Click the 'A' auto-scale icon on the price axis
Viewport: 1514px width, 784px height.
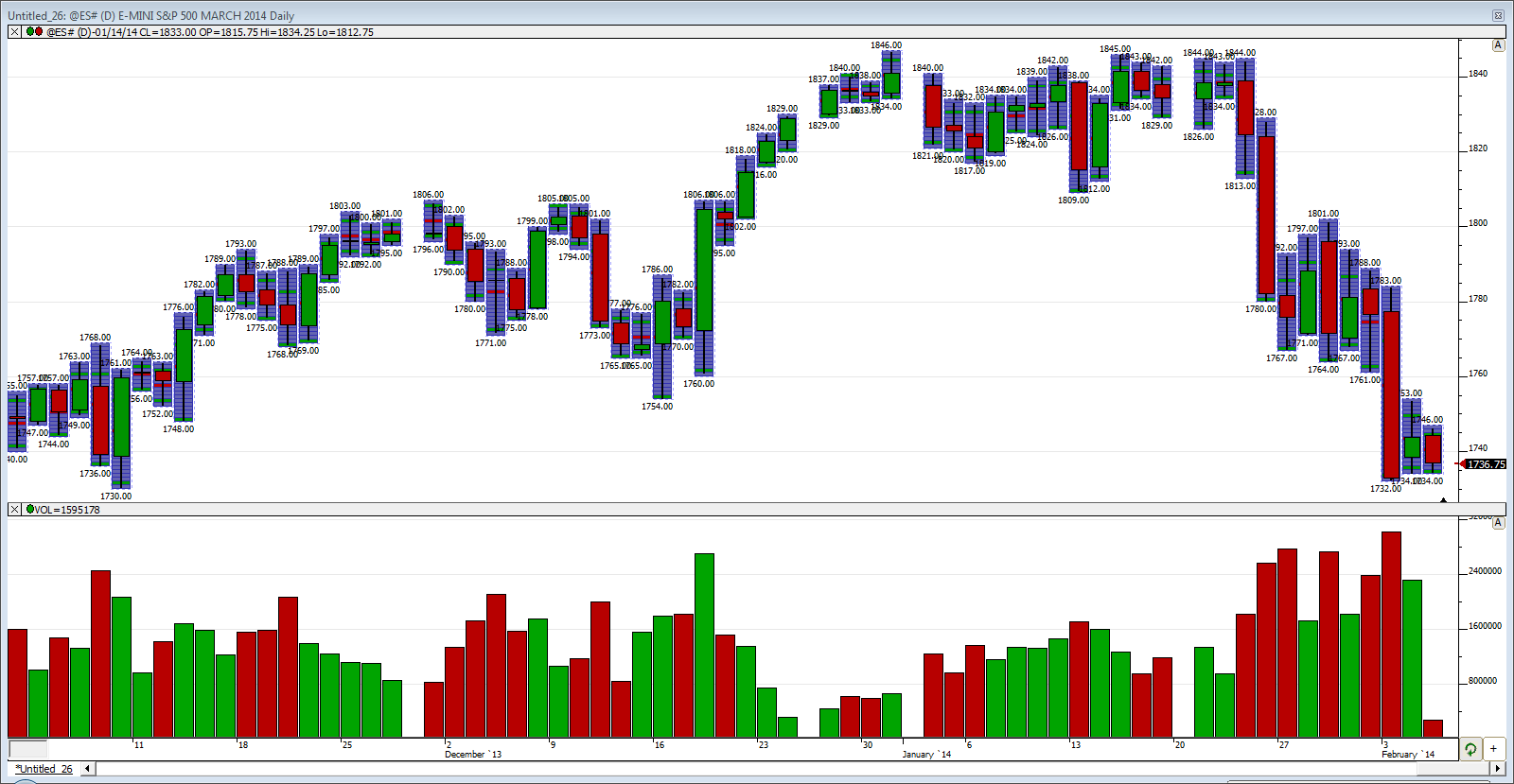click(x=1498, y=45)
